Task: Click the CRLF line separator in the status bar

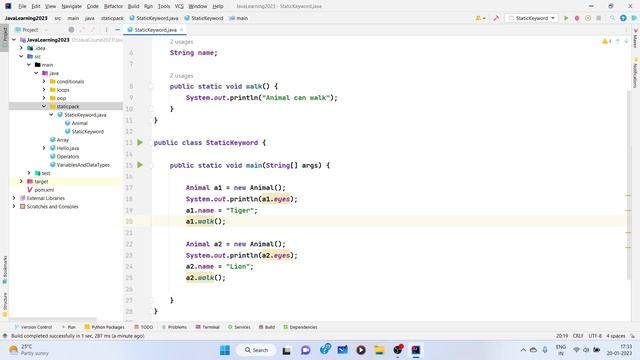Action: pos(578,336)
